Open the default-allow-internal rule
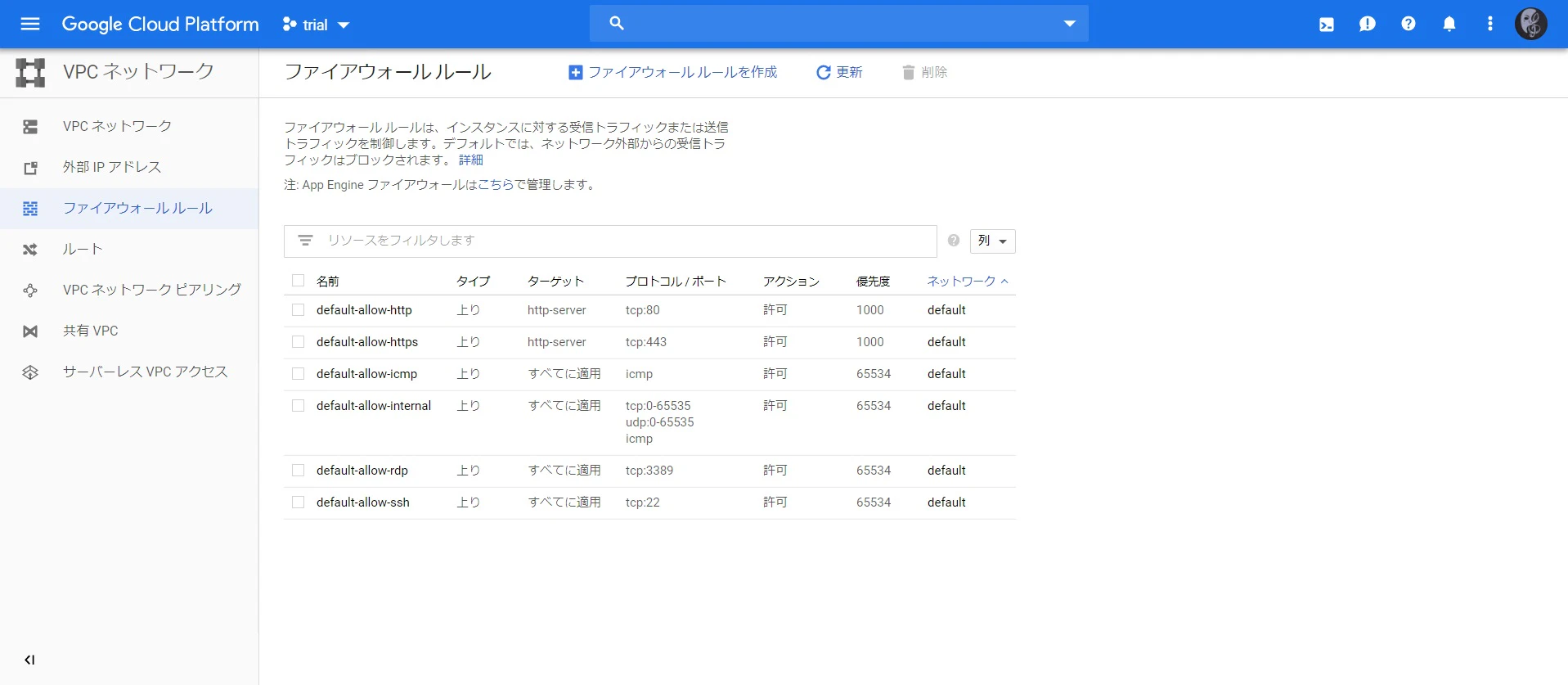 tap(374, 406)
